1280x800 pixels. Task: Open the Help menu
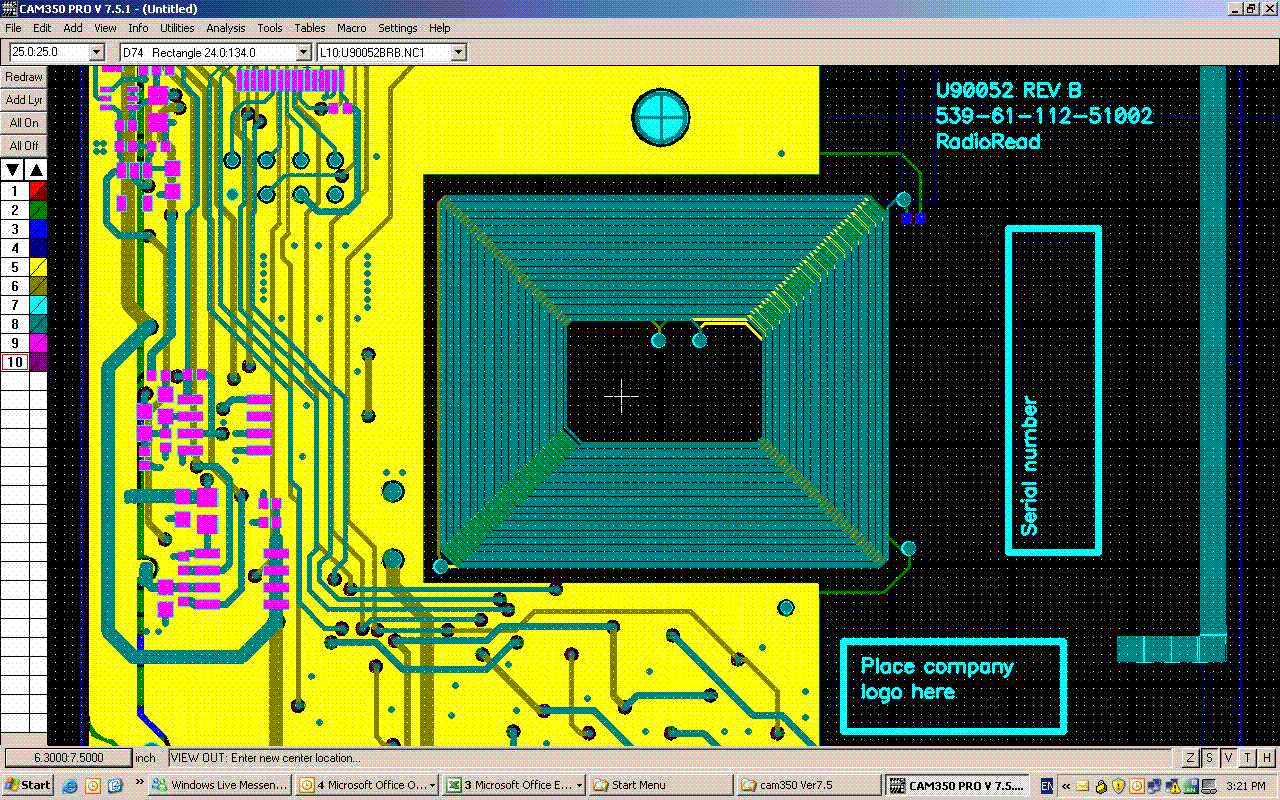click(x=440, y=28)
